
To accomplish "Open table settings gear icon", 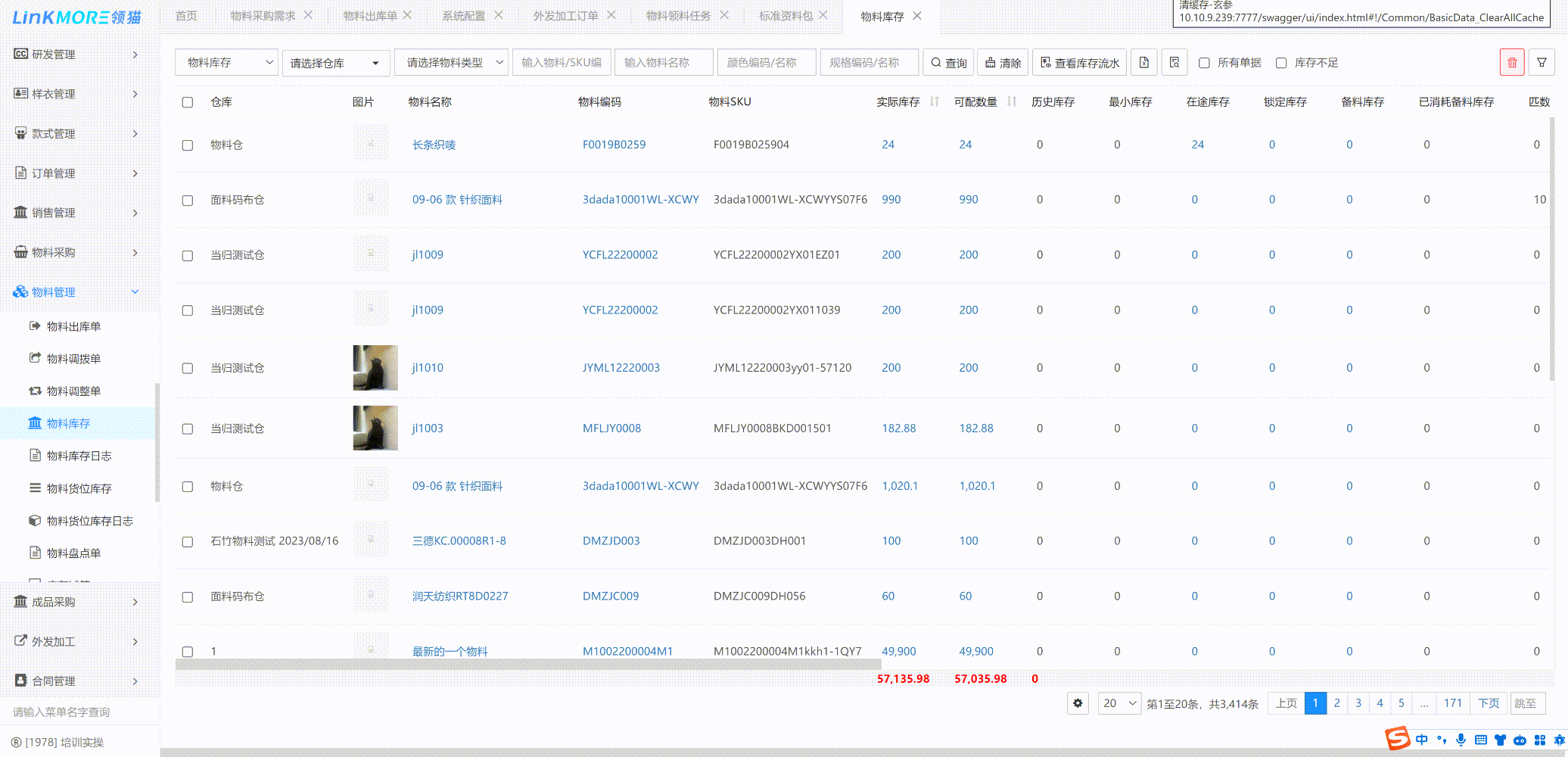I will [x=1078, y=703].
